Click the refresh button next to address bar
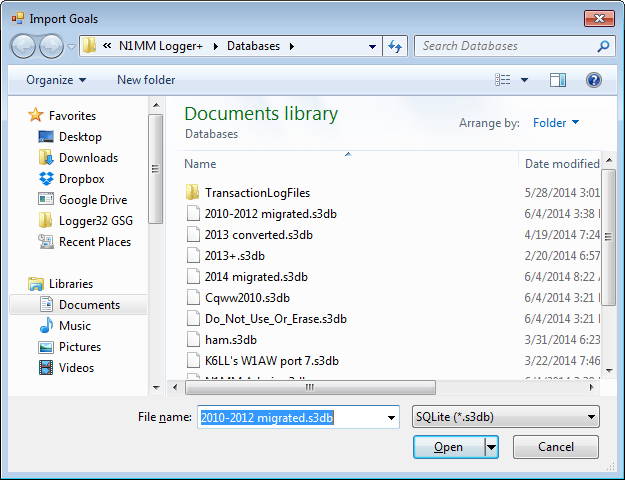625x480 pixels. click(x=395, y=46)
